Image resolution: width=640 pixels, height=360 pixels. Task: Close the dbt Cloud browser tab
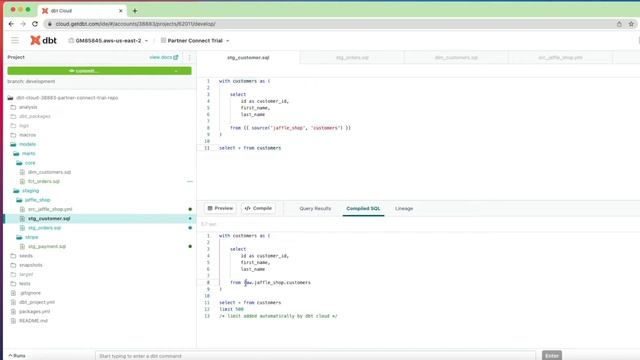(x=120, y=11)
